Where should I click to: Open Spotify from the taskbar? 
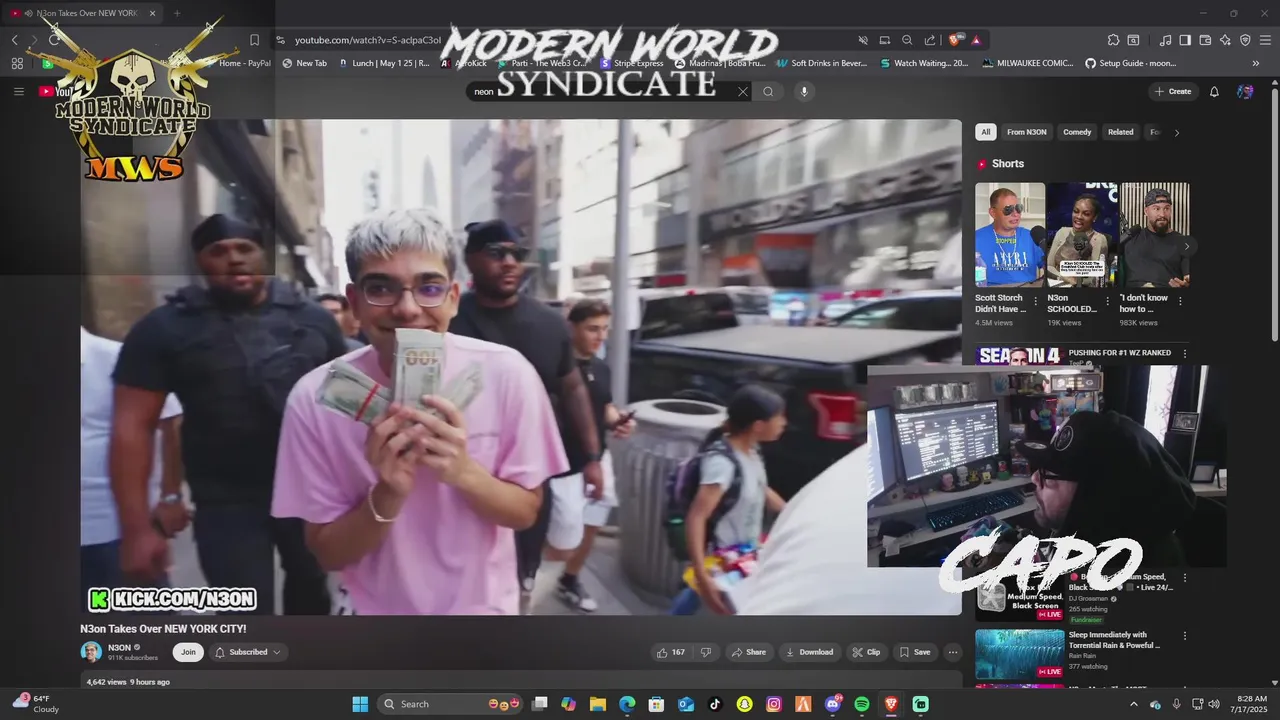coord(862,704)
